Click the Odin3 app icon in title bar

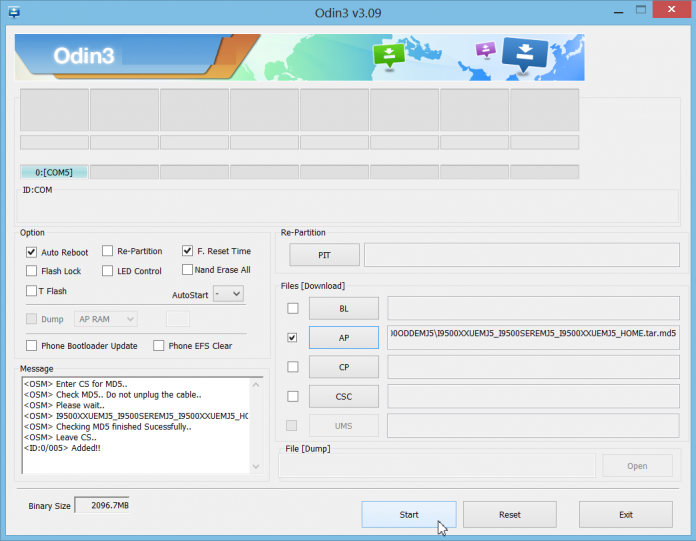(x=14, y=12)
